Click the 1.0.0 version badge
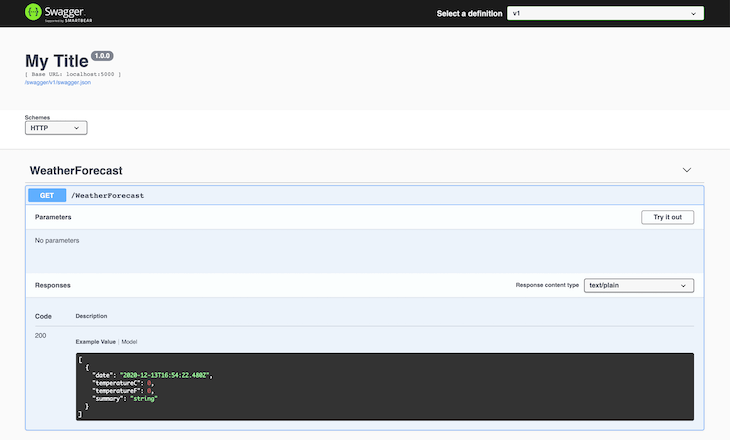This screenshot has height=440, width=730. (x=102, y=56)
